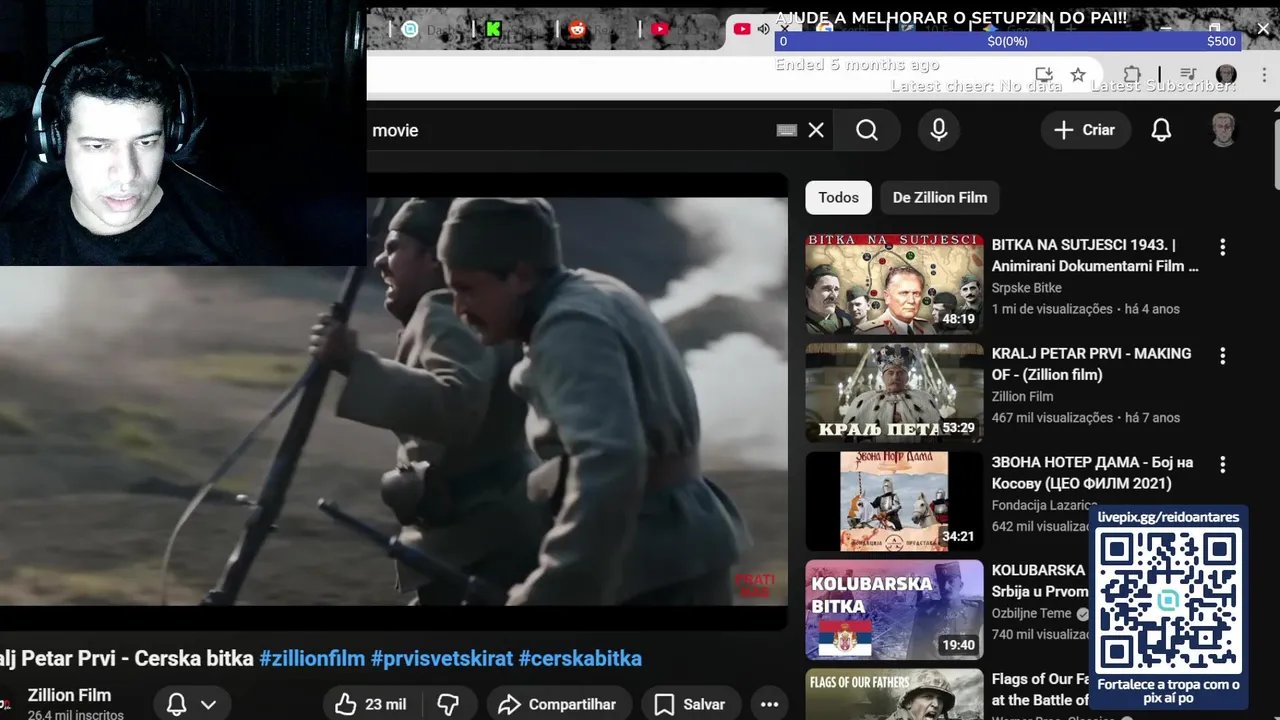
Task: Open the Zillion Film channel name
Action: pos(69,695)
